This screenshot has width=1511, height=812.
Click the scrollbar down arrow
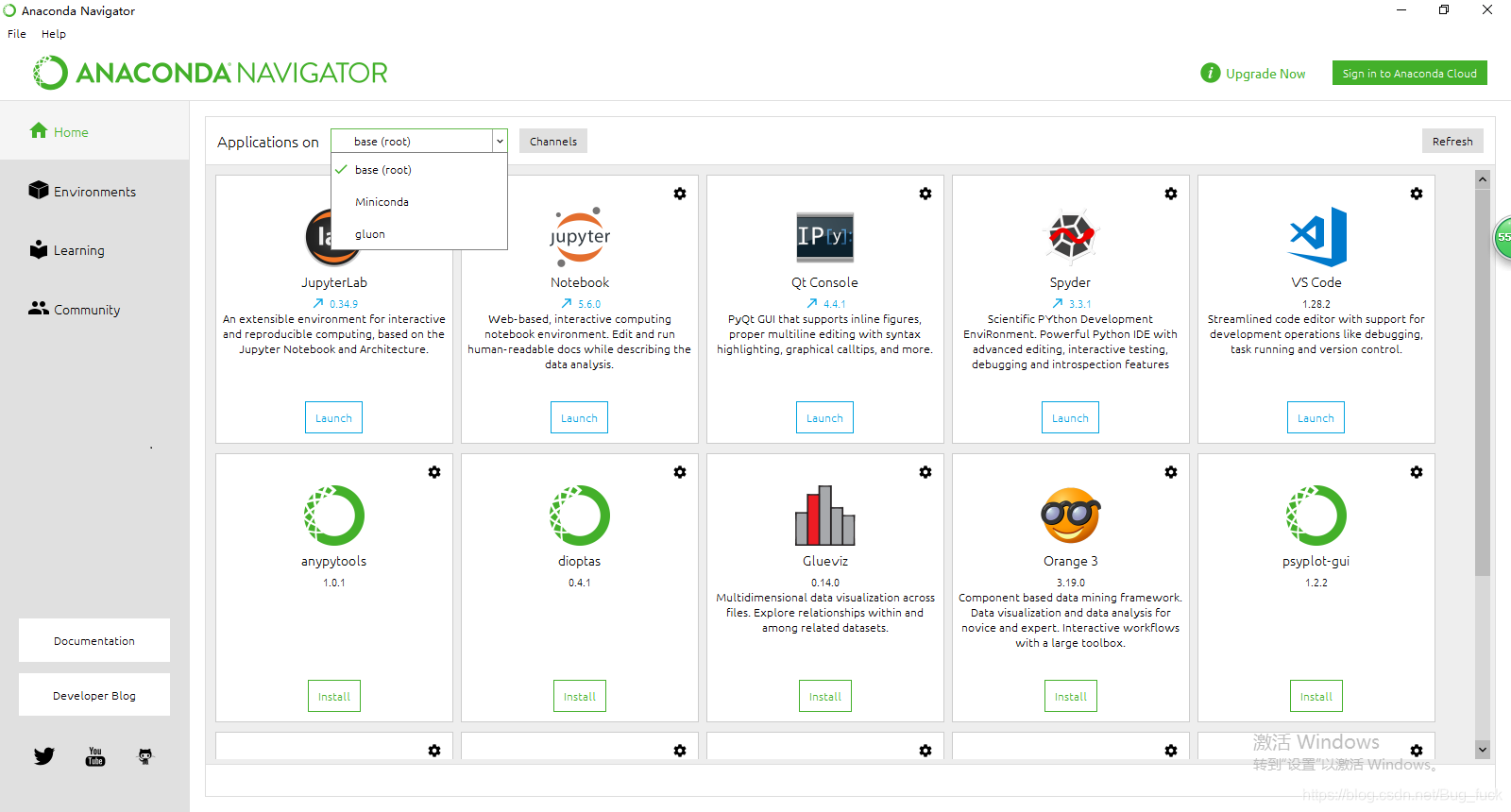[1483, 750]
